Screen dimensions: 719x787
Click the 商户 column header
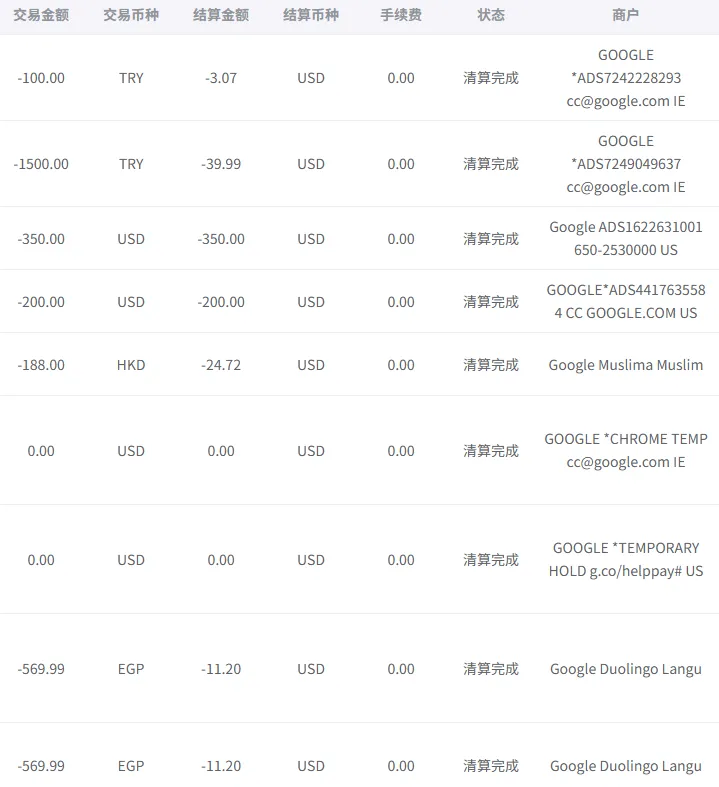tap(625, 15)
